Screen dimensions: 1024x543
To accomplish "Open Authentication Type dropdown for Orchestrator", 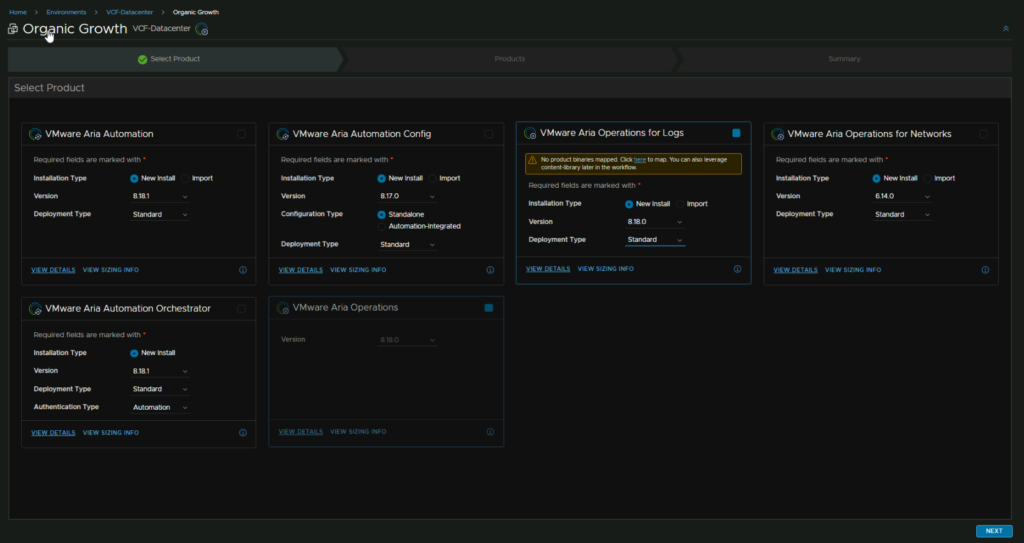I will point(160,407).
